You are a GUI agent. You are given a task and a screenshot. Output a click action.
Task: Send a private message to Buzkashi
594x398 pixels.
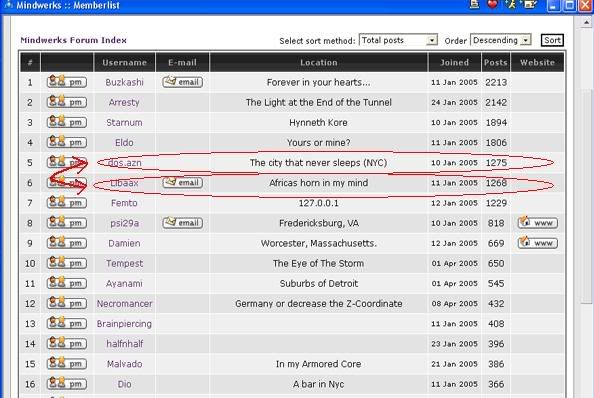point(67,82)
